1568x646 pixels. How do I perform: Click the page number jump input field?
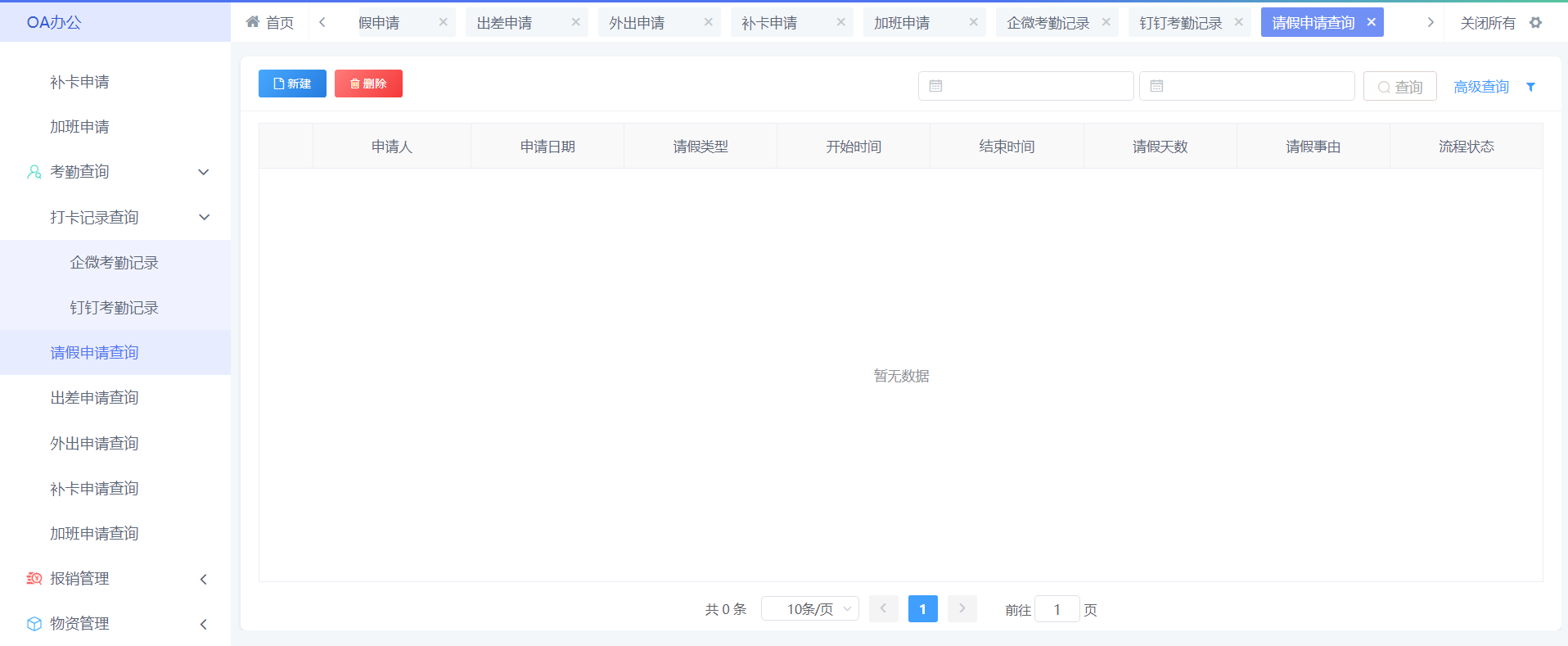pyautogui.click(x=1057, y=609)
